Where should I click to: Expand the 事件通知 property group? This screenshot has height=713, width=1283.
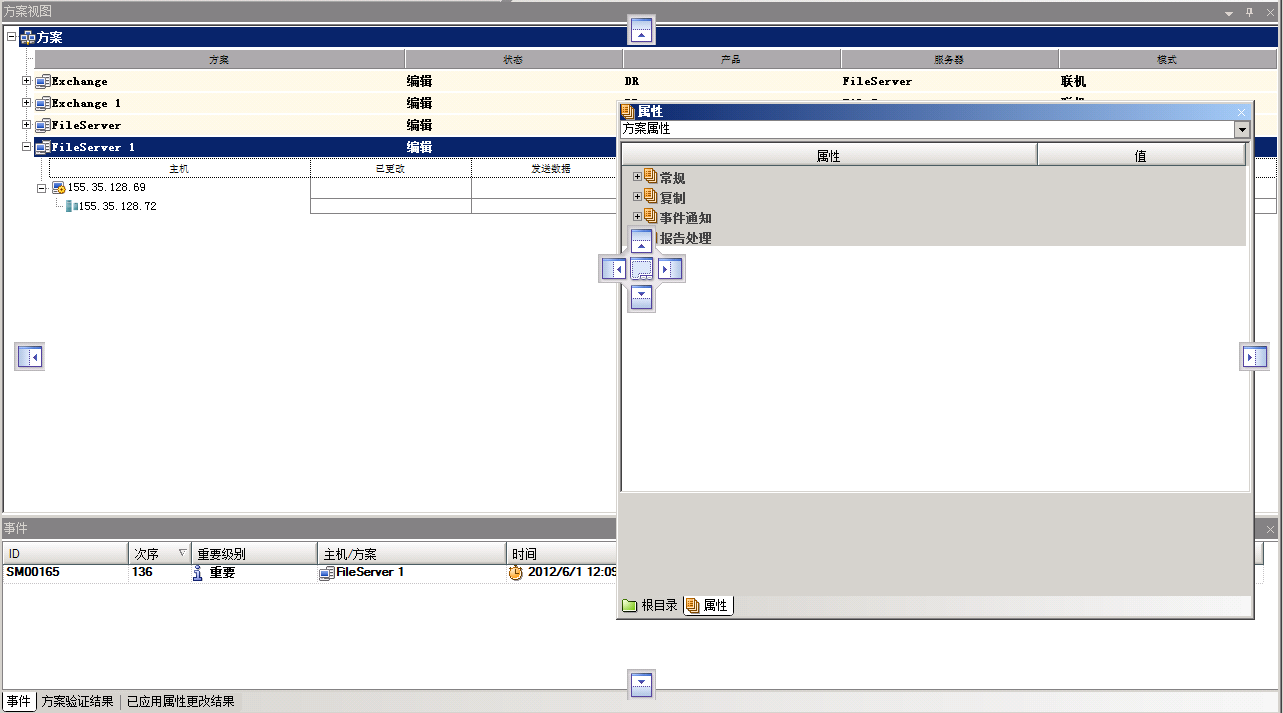point(637,217)
